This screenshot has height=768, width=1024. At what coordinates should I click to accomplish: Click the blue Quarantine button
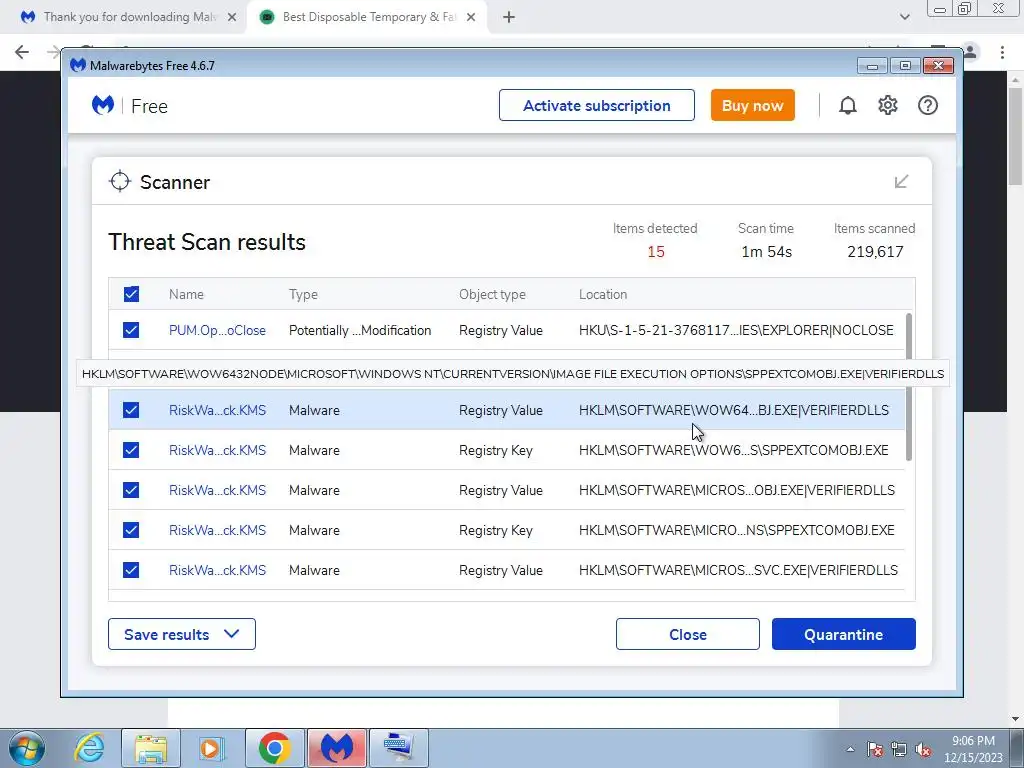(844, 634)
